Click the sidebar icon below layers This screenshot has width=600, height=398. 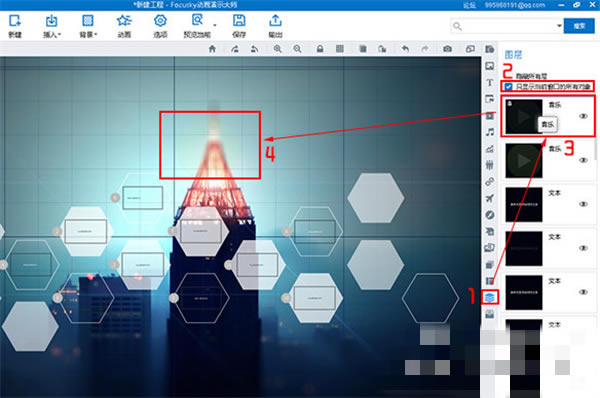click(x=489, y=315)
